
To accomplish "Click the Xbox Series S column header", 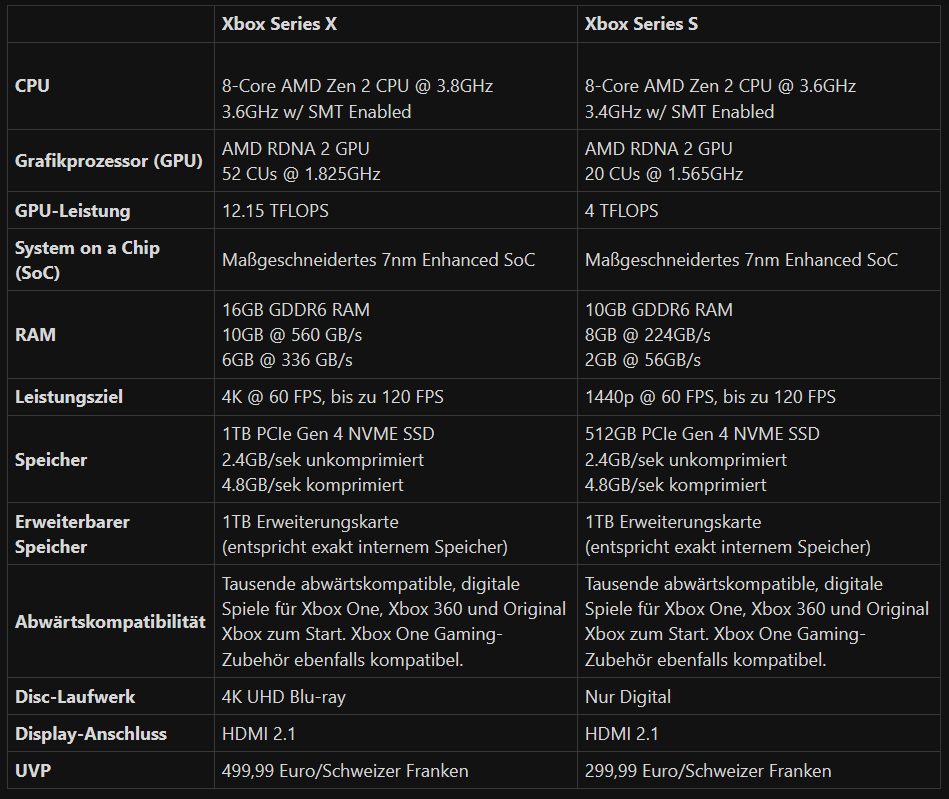I will [641, 24].
